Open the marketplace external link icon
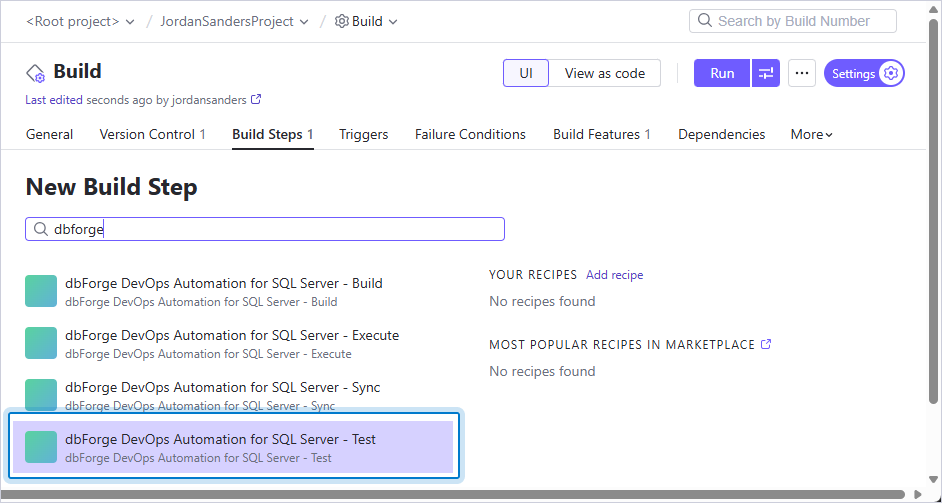Screen dimensions: 942x503 (x=766, y=344)
